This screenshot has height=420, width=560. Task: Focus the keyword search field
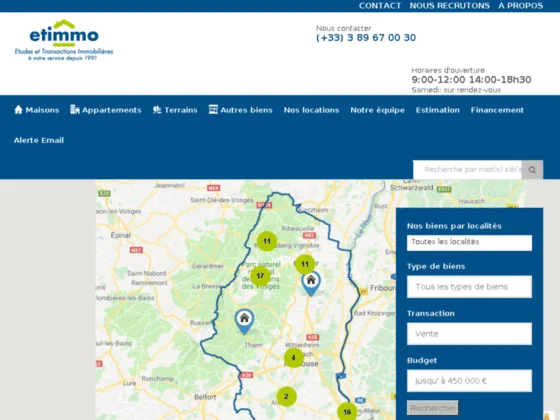point(467,170)
